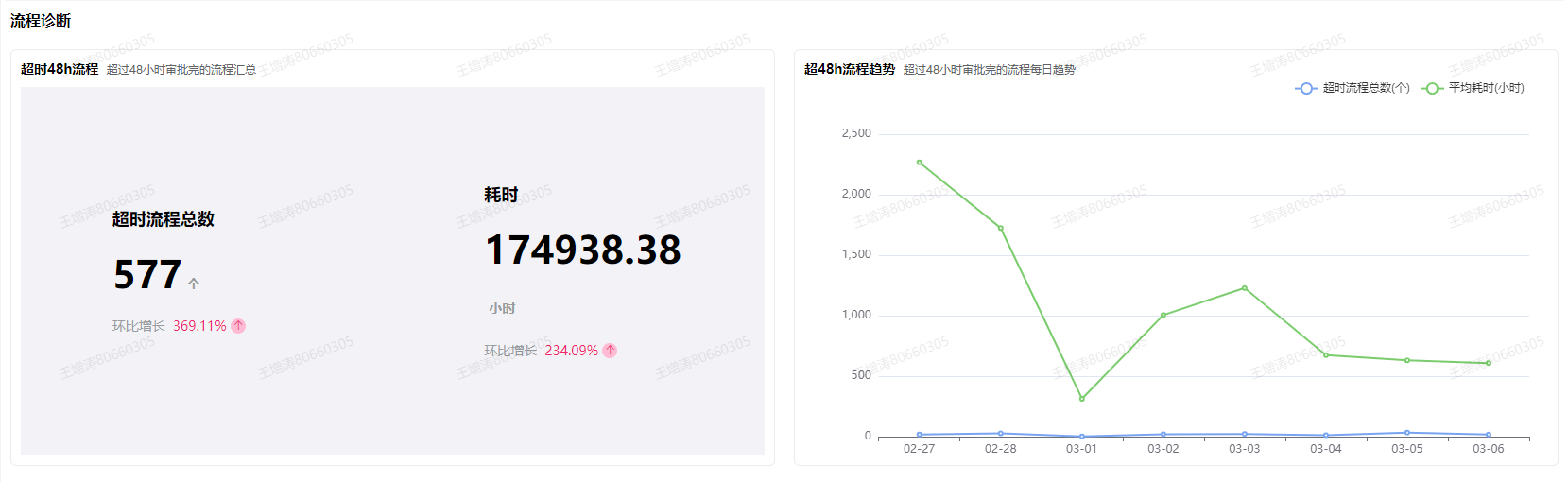
Task: Click the blue data point at 03-05
Action: point(1407,433)
